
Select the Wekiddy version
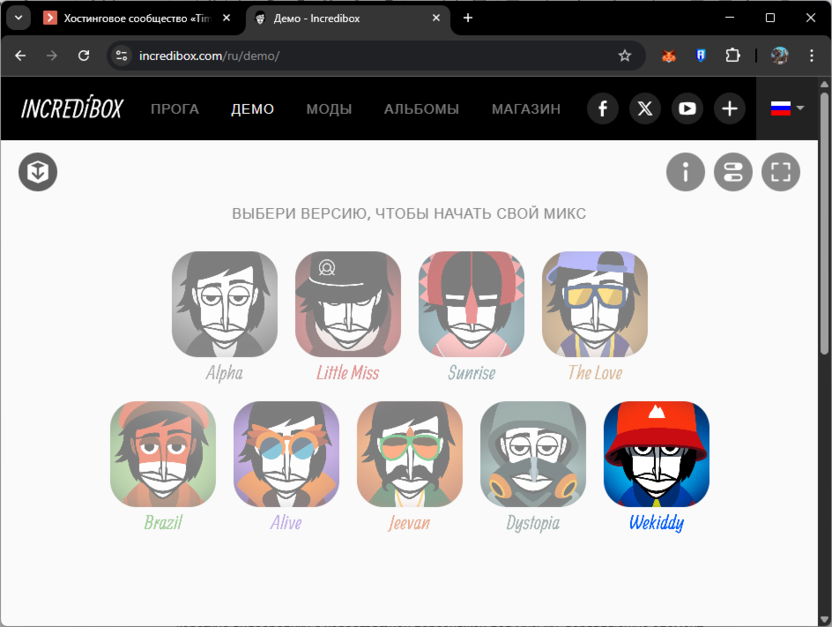tap(656, 453)
